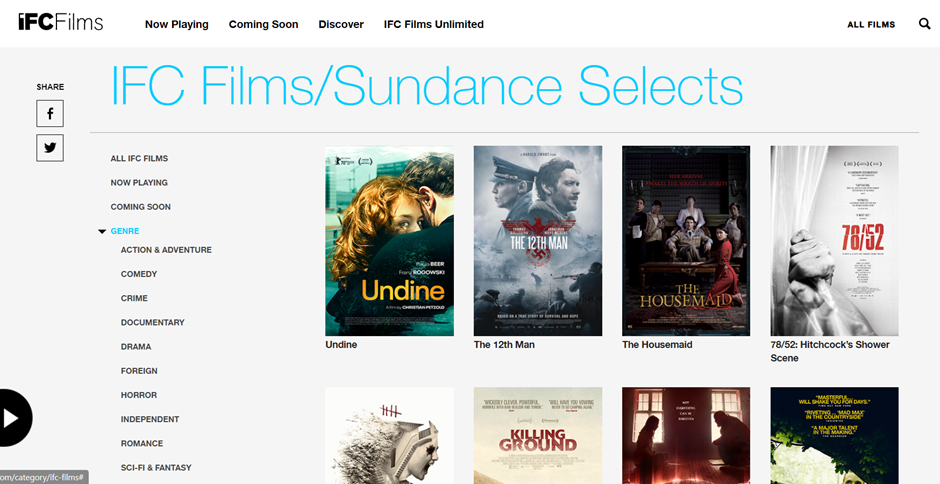Choose the Independent genre

(x=150, y=419)
